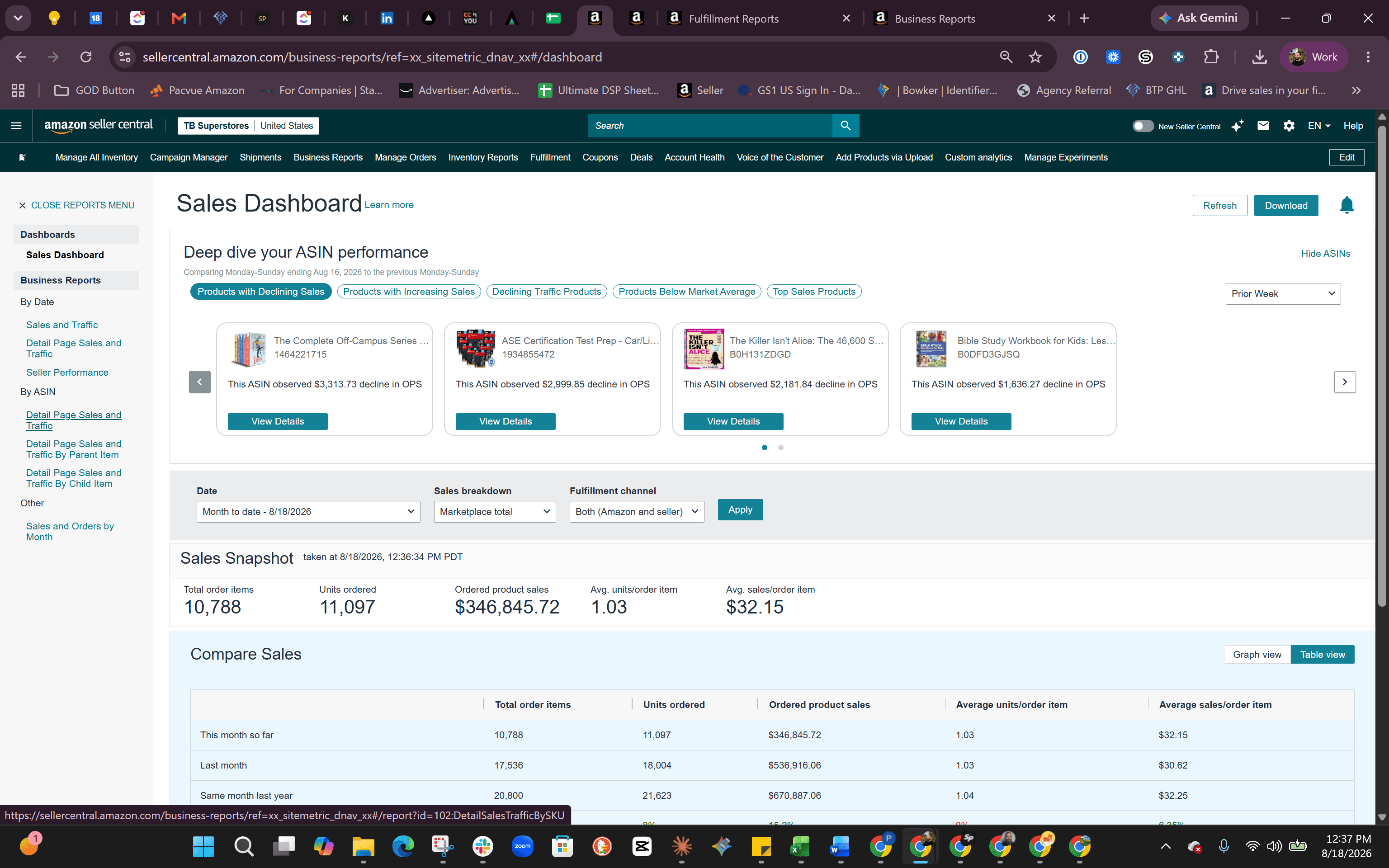Viewport: 1389px width, 868px height.
Task: Open Business Reports in top nav menu
Action: 328,157
